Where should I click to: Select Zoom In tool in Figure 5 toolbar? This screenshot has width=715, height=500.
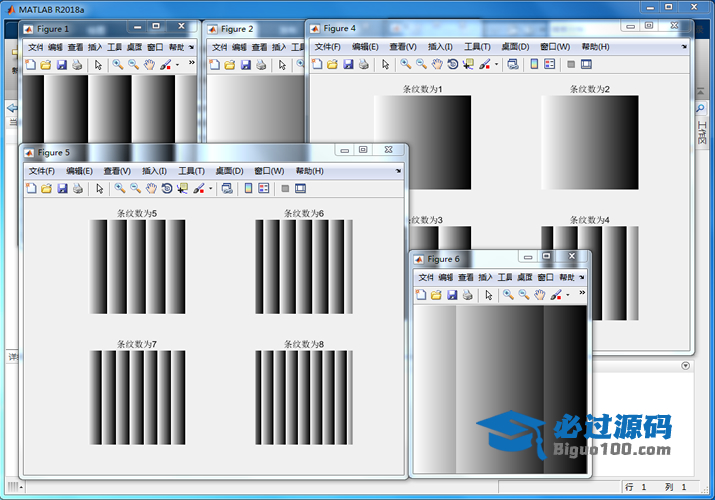(119, 188)
